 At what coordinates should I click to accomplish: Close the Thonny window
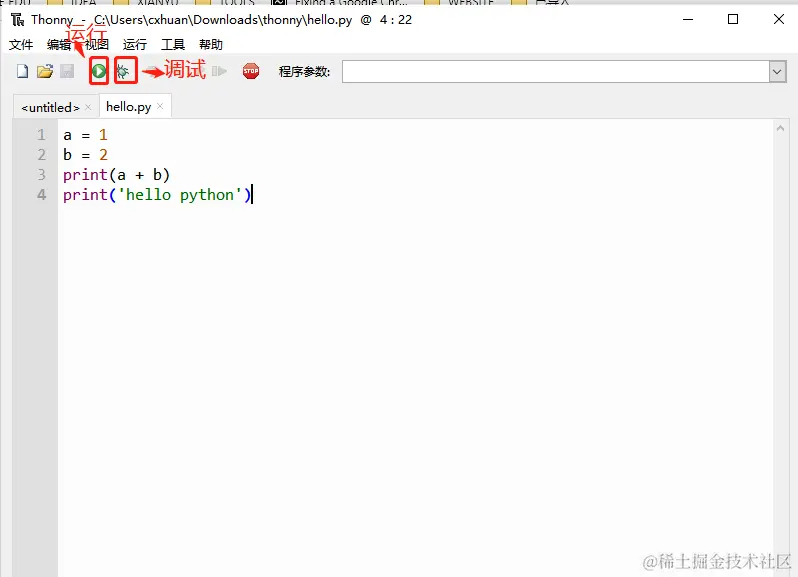[779, 20]
